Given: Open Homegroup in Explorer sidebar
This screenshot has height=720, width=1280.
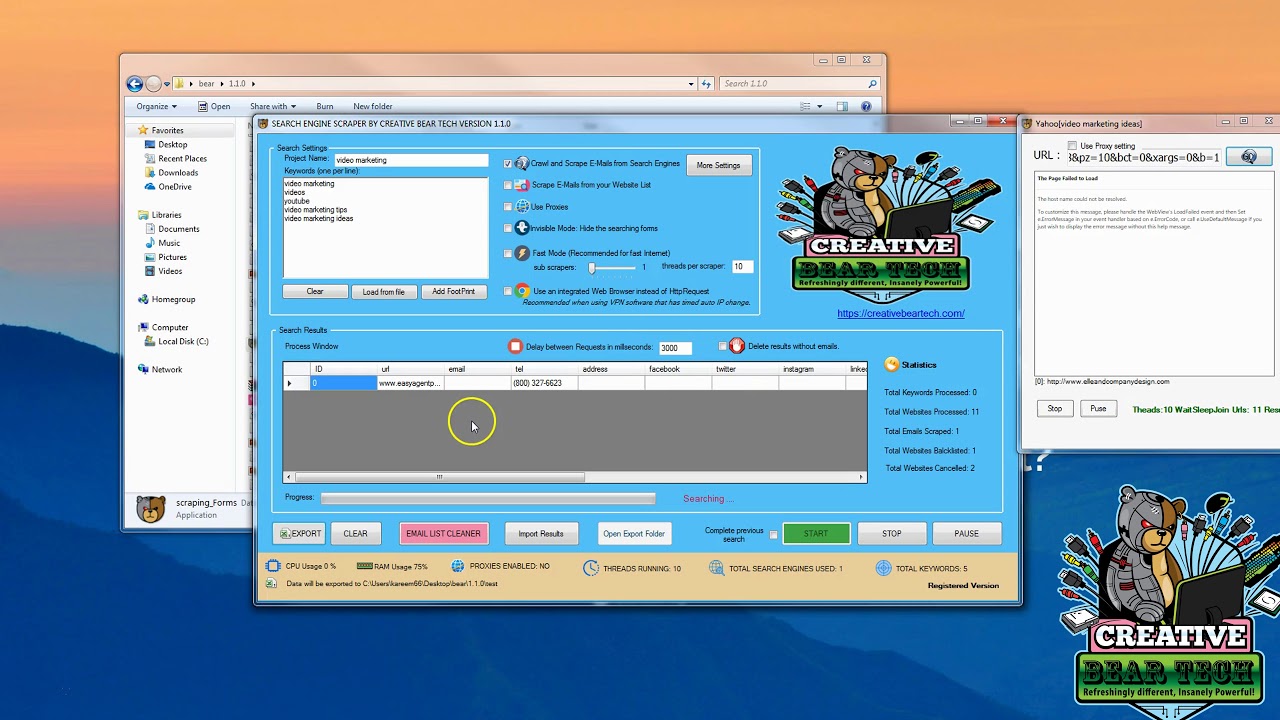Looking at the screenshot, I should pyautogui.click(x=173, y=299).
